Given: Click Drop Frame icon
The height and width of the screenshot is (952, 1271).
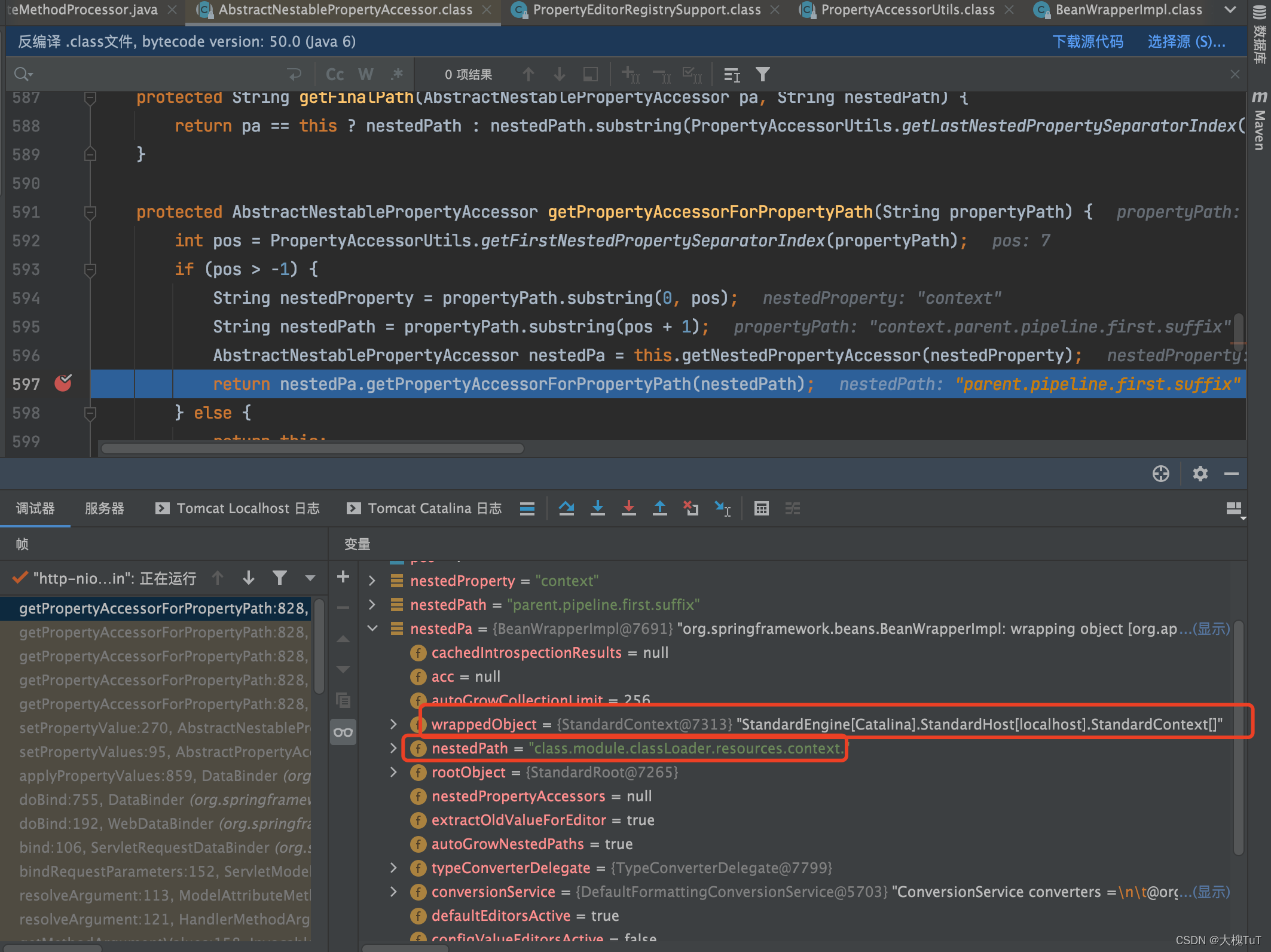Looking at the screenshot, I should [691, 508].
